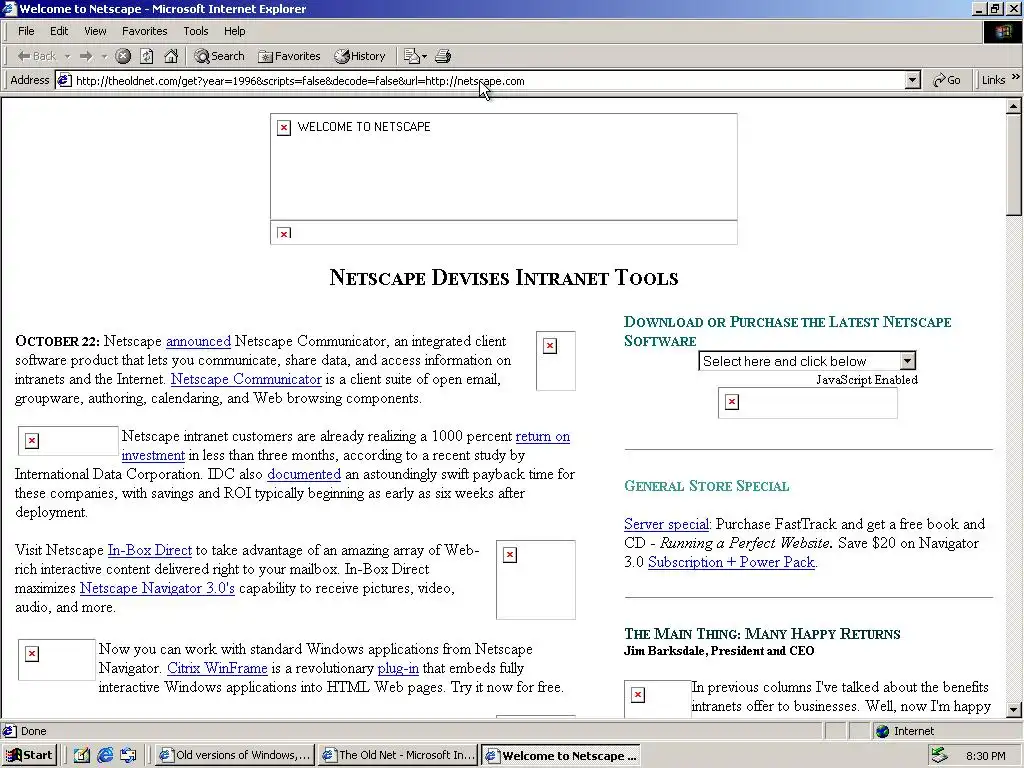Click the Forward arrow button
Screen dimensions: 1024x768
pos(86,56)
